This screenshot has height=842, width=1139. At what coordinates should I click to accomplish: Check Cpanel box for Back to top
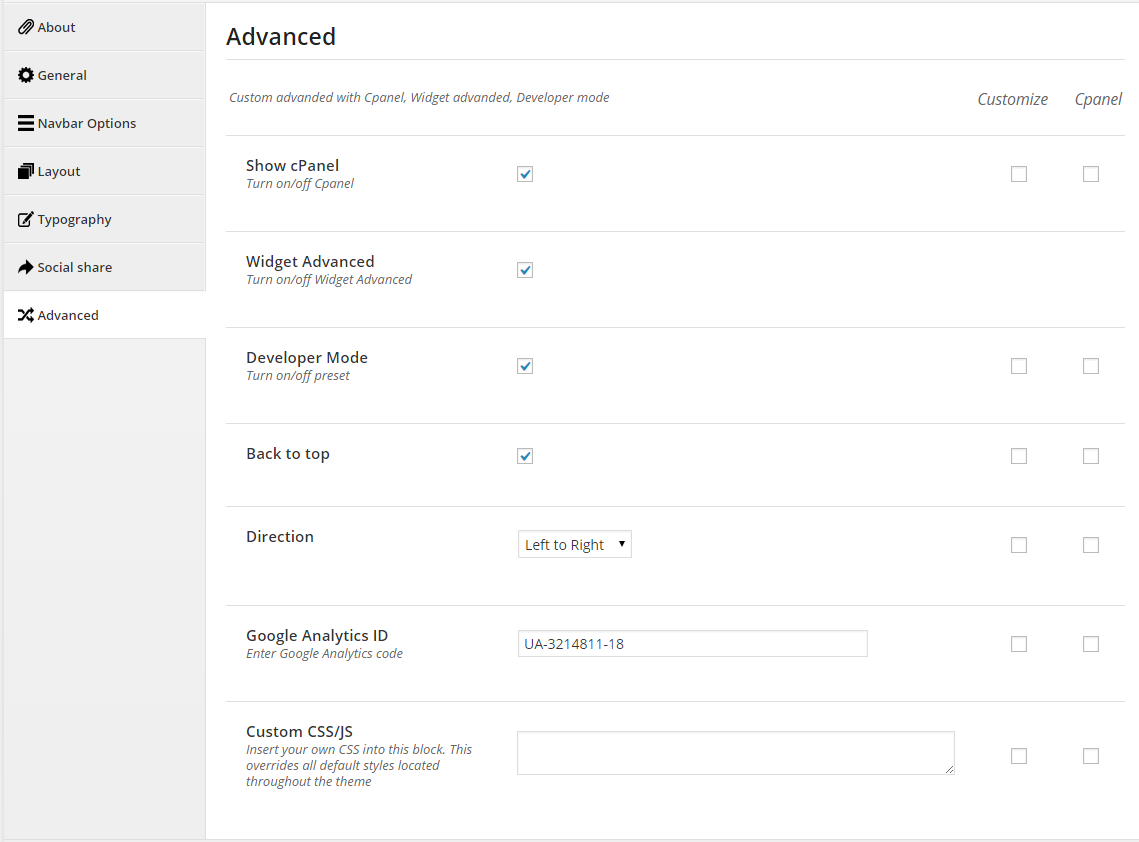tap(1090, 456)
